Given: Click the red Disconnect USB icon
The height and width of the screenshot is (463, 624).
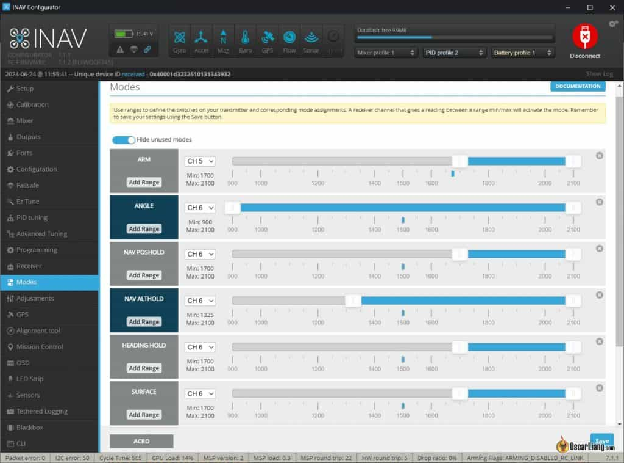Looking at the screenshot, I should pos(585,37).
